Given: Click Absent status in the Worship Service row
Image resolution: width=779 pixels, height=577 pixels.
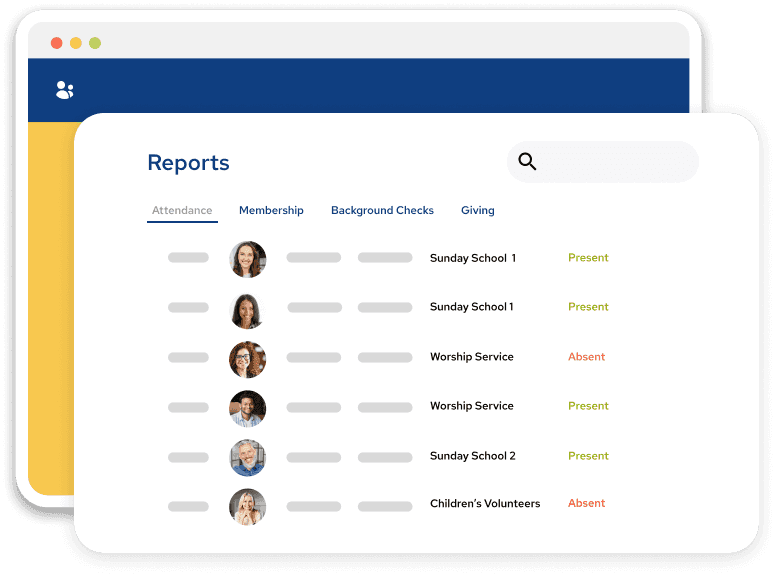Looking at the screenshot, I should point(586,357).
